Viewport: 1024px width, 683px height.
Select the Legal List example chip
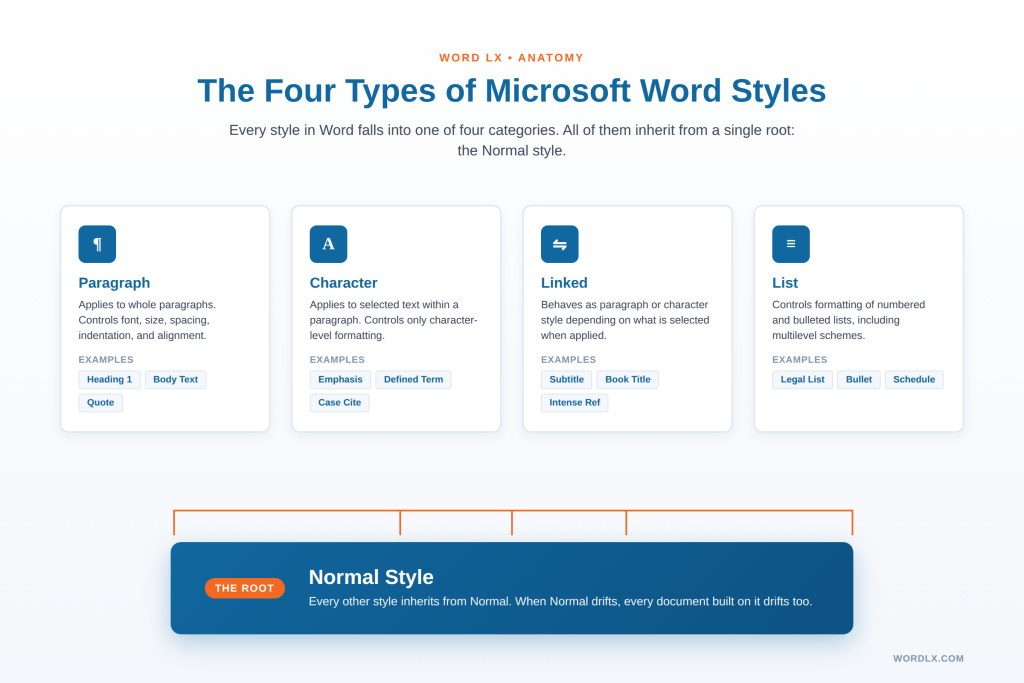802,379
